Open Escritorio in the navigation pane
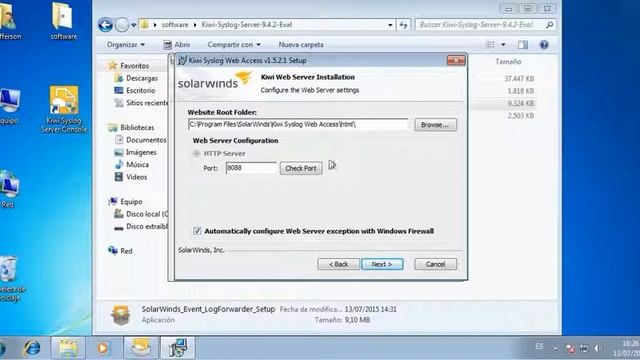This screenshot has height=360, width=640. pyautogui.click(x=140, y=90)
